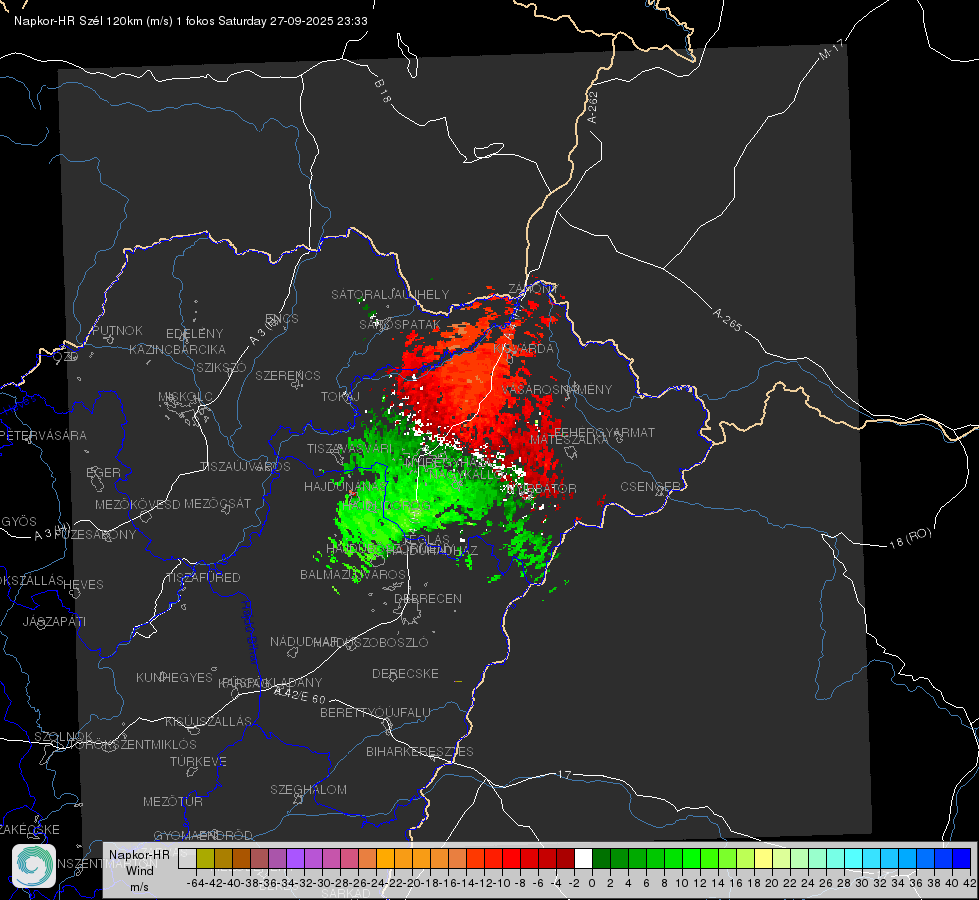Click the BIHARKERESZTES label
This screenshot has height=900, width=979.
tap(420, 751)
